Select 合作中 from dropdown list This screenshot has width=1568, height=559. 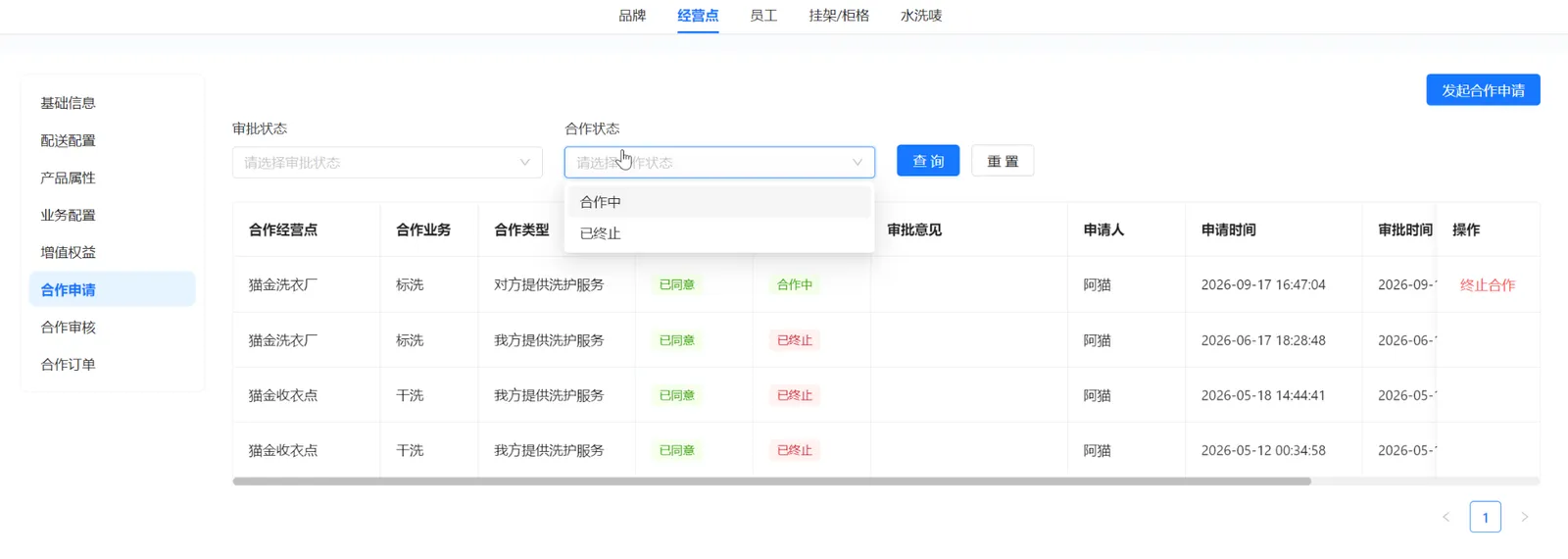point(718,202)
